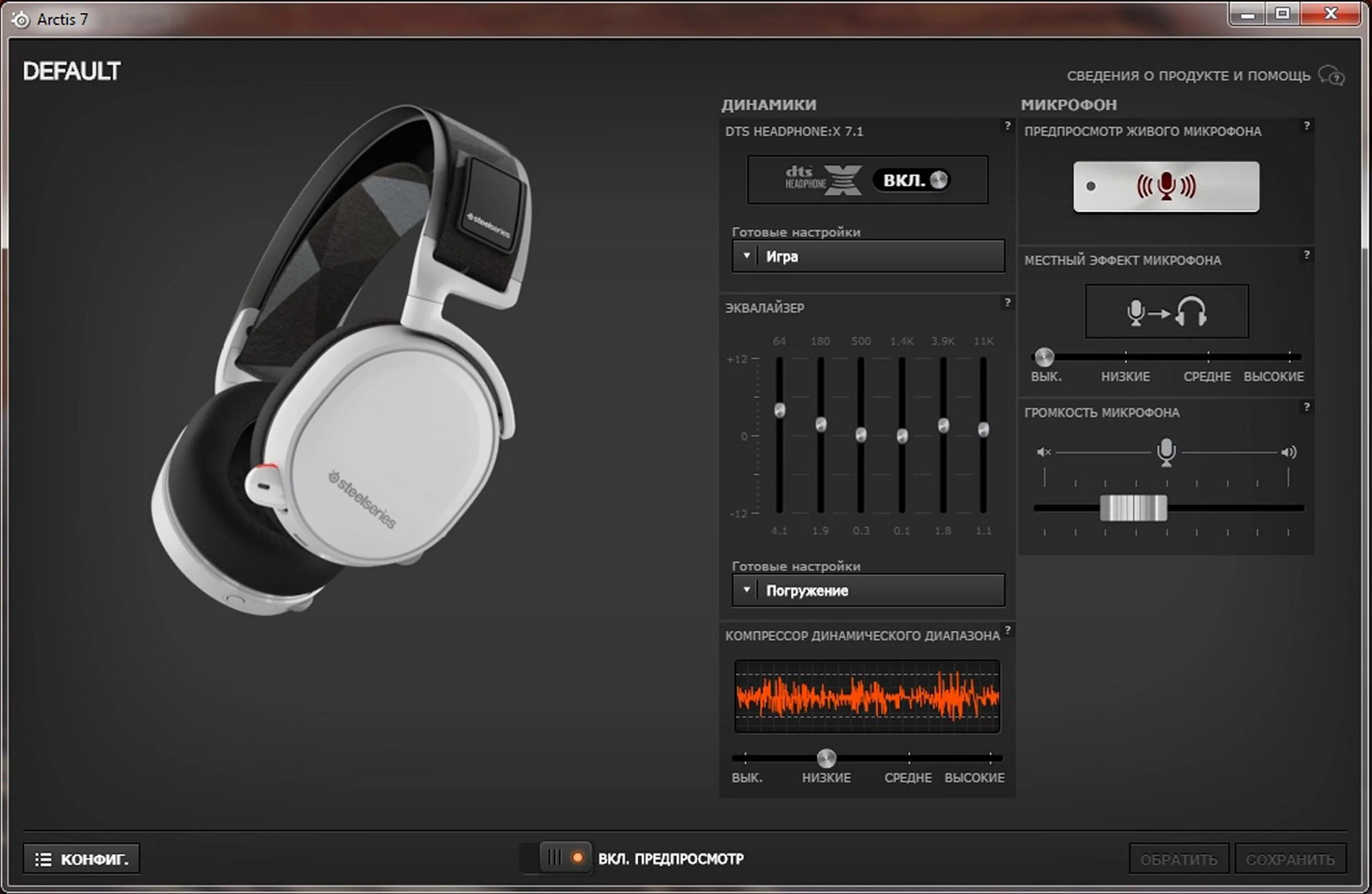Screen dimensions: 1372x894
Task: Click the СОХРАНИТЬ save button
Action: (x=1290, y=859)
